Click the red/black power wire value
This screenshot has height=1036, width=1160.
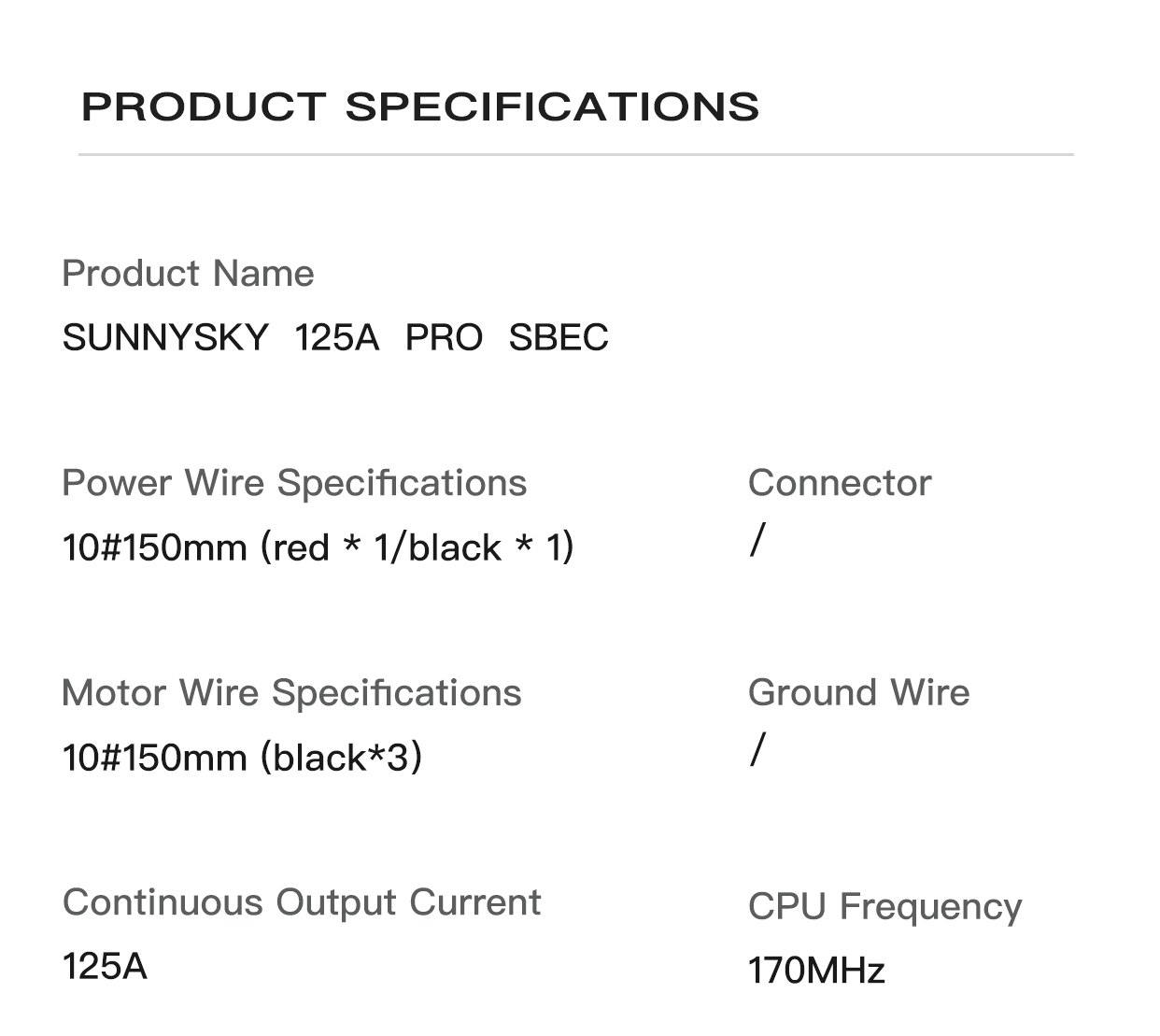[x=318, y=546]
